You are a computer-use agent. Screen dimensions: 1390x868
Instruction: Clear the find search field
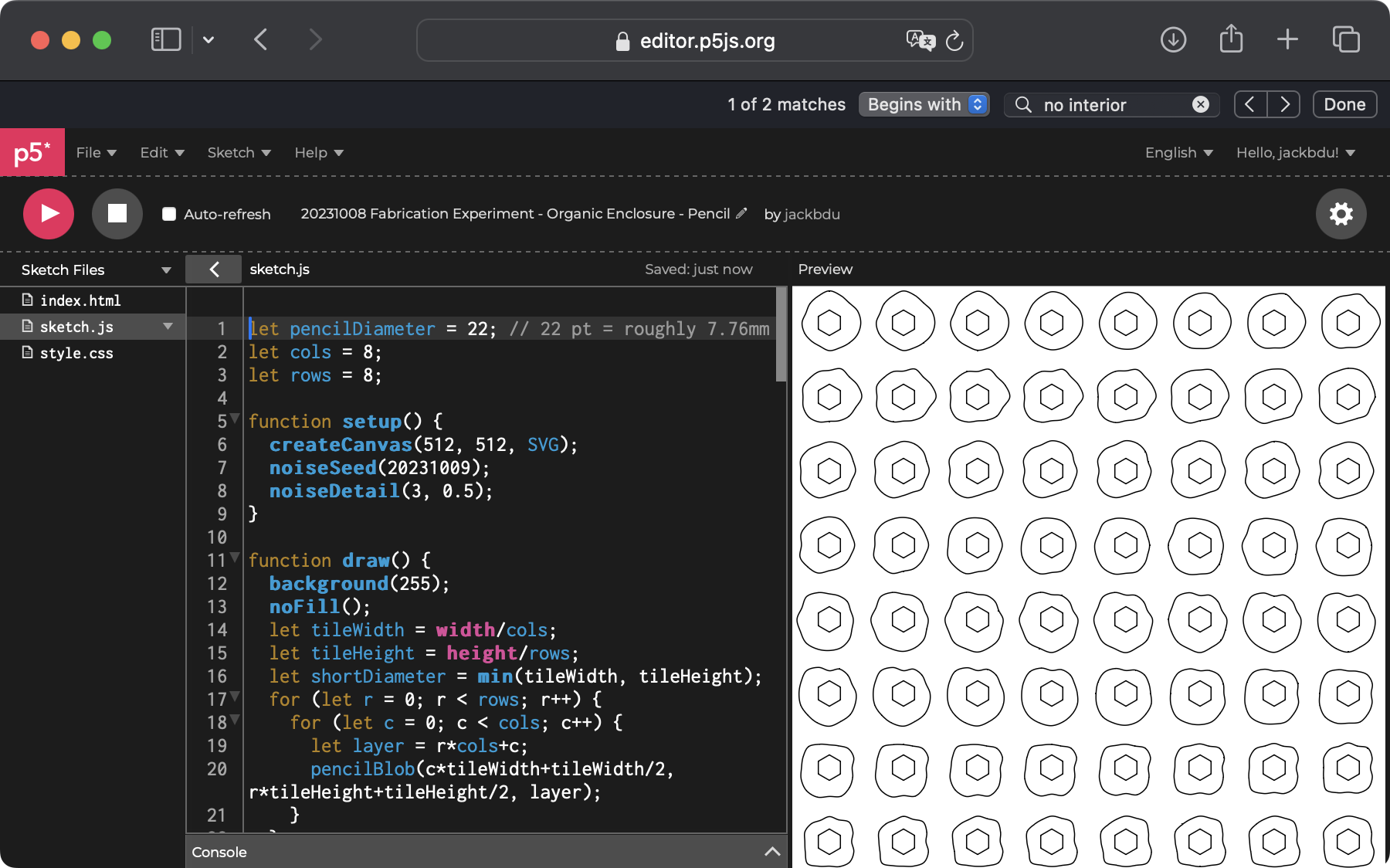[1200, 104]
